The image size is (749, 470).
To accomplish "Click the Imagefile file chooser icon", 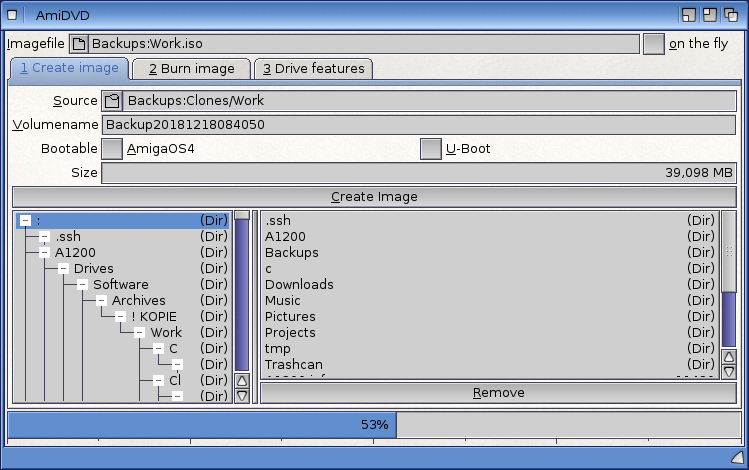I will (x=78, y=44).
